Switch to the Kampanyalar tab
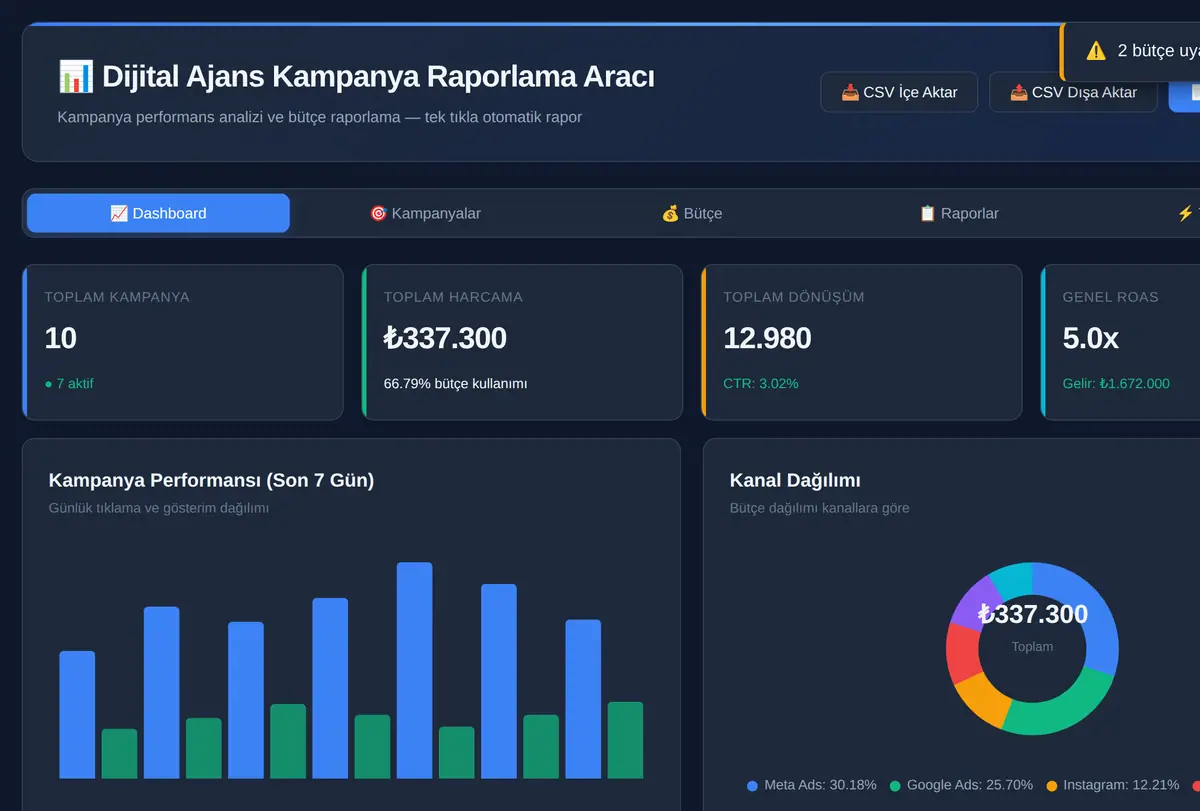Screen dimensions: 1200x811 pyautogui.click(x=425, y=213)
